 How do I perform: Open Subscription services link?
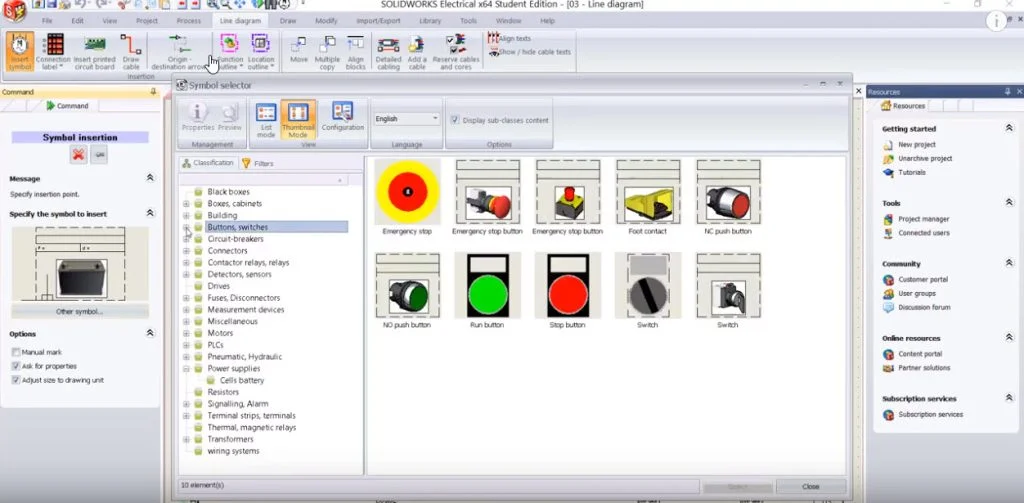coord(930,415)
